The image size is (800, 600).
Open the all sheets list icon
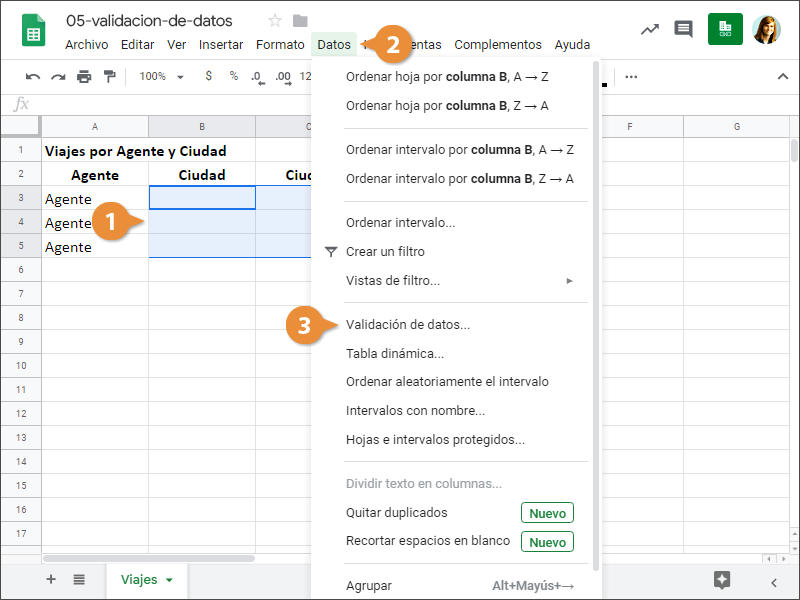click(79, 579)
